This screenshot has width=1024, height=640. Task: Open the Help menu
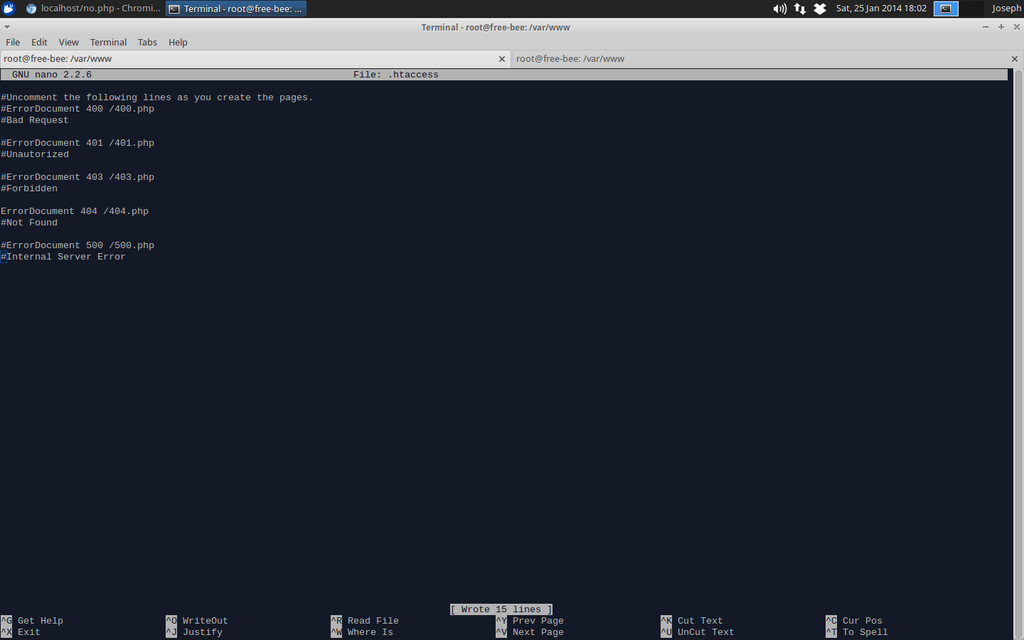pos(178,42)
